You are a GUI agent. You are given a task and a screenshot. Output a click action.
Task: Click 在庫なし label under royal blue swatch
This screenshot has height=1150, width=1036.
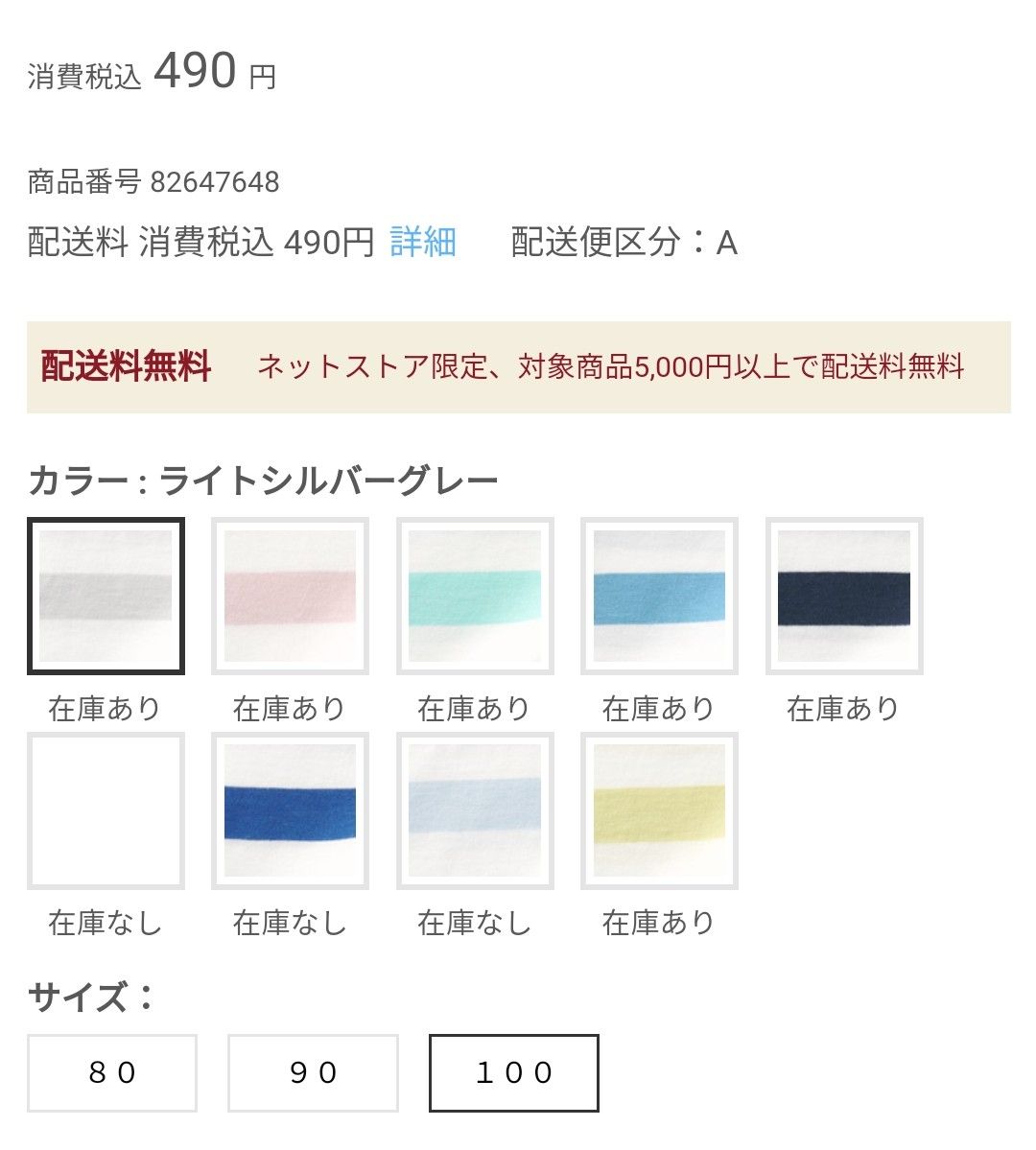click(x=290, y=923)
